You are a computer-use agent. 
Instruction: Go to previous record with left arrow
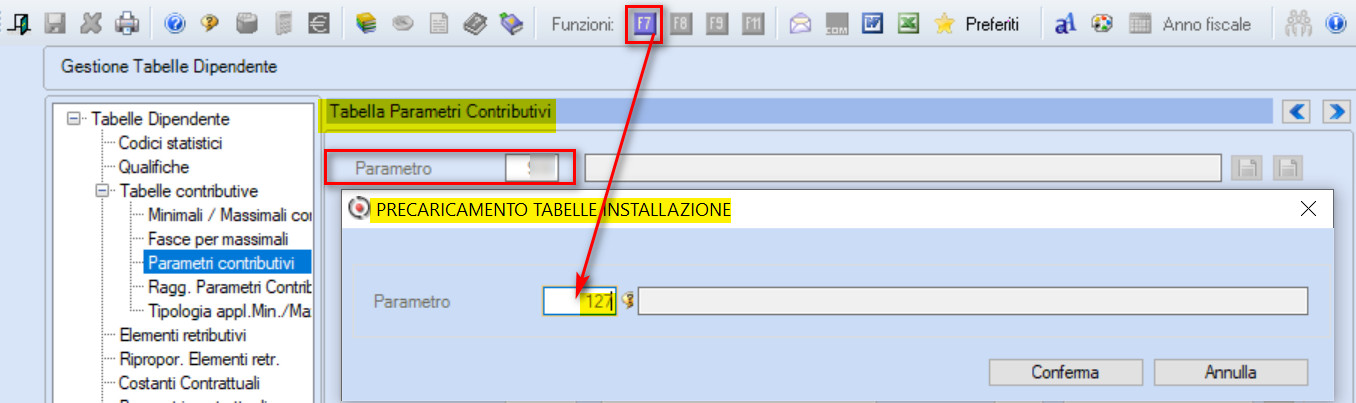[1297, 111]
